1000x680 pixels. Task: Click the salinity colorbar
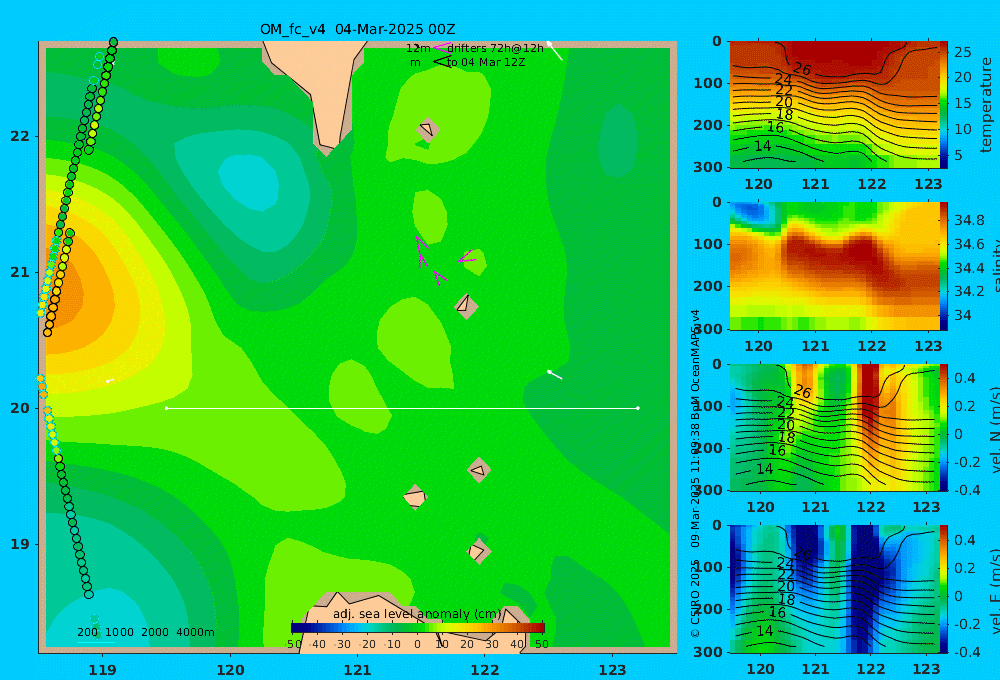tap(944, 266)
